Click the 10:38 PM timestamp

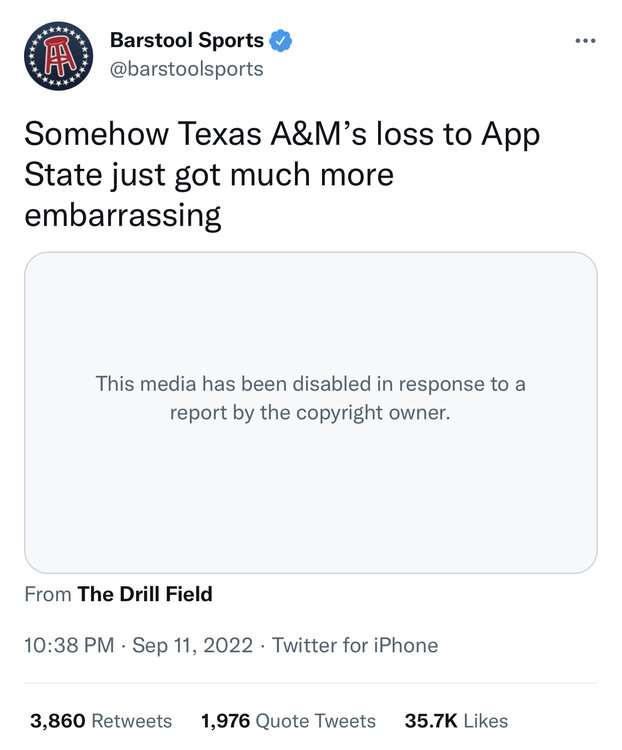point(68,645)
